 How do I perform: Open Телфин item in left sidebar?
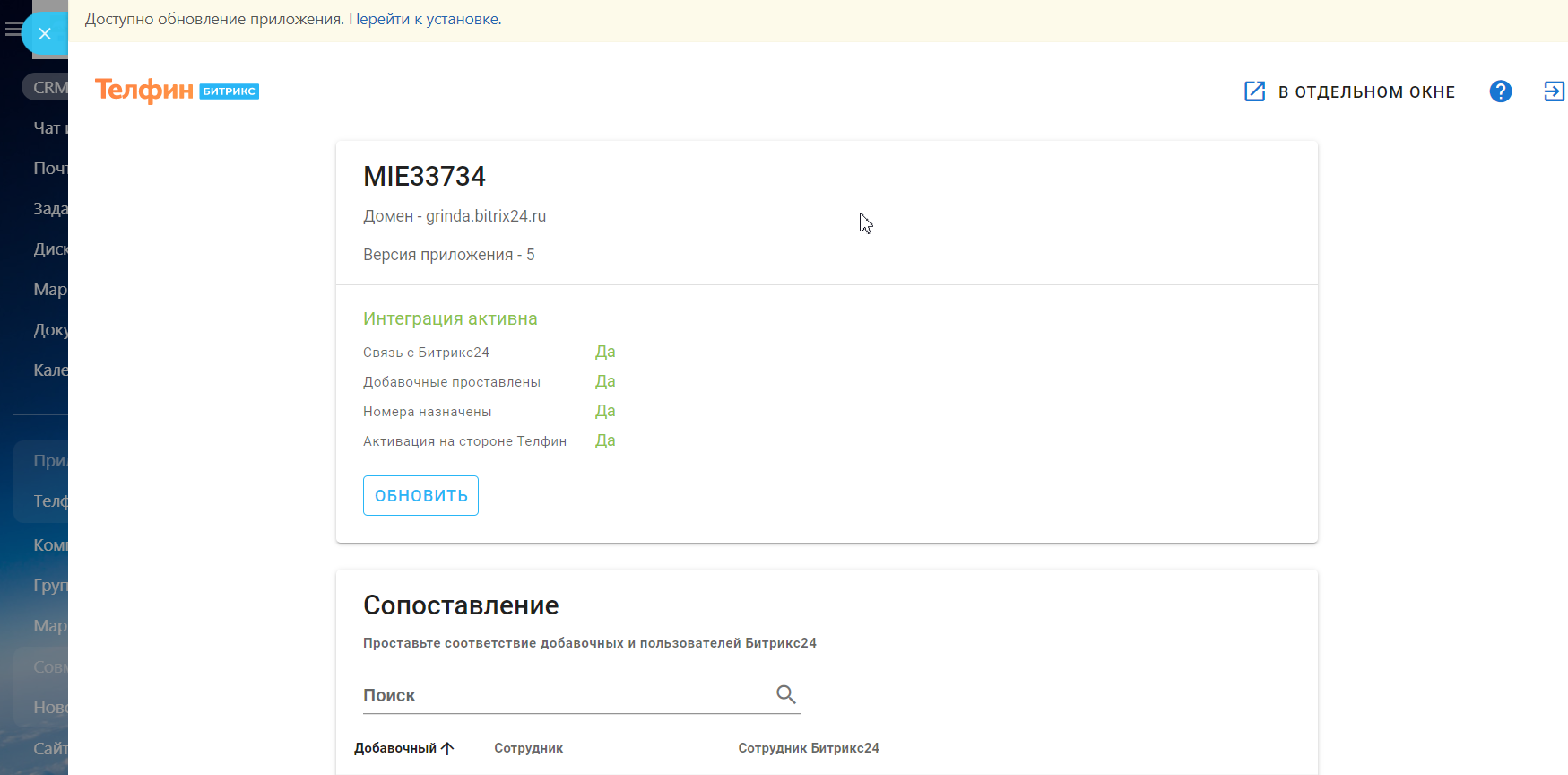(x=49, y=501)
